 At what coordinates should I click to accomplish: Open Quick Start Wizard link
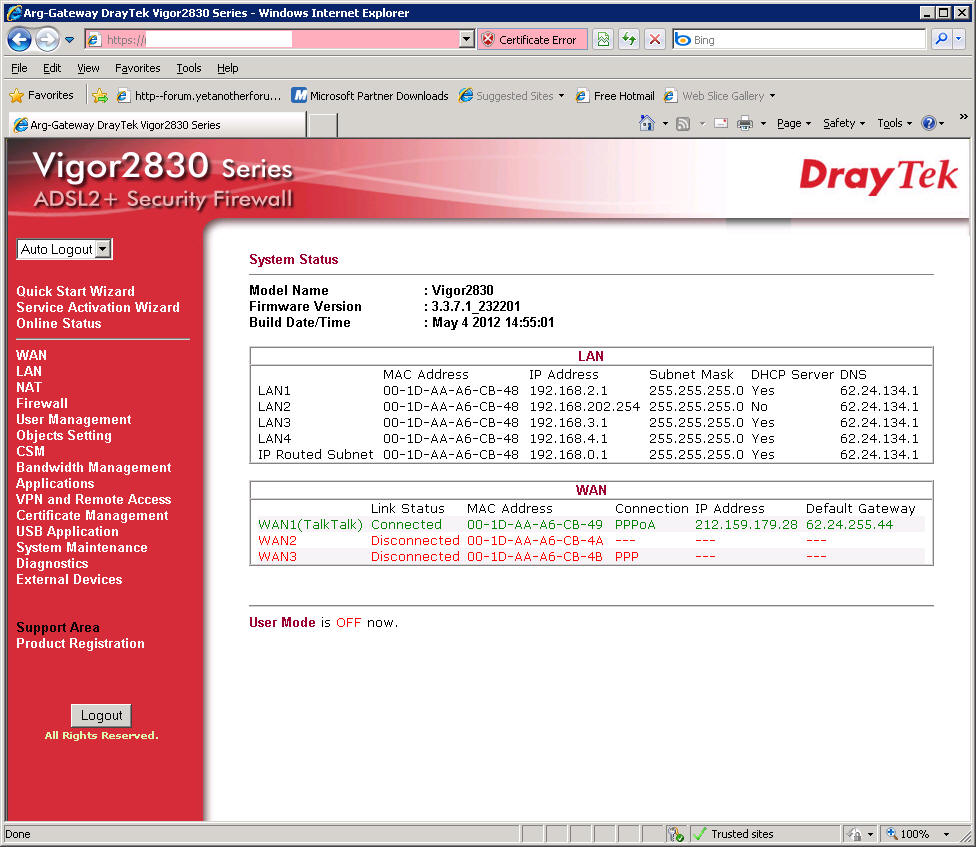click(75, 291)
